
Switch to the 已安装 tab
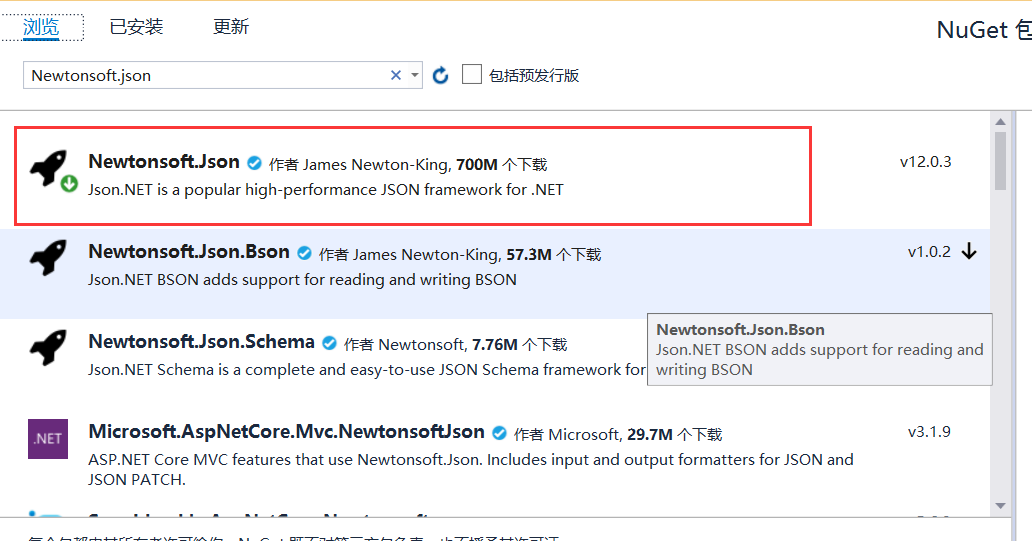[x=136, y=27]
